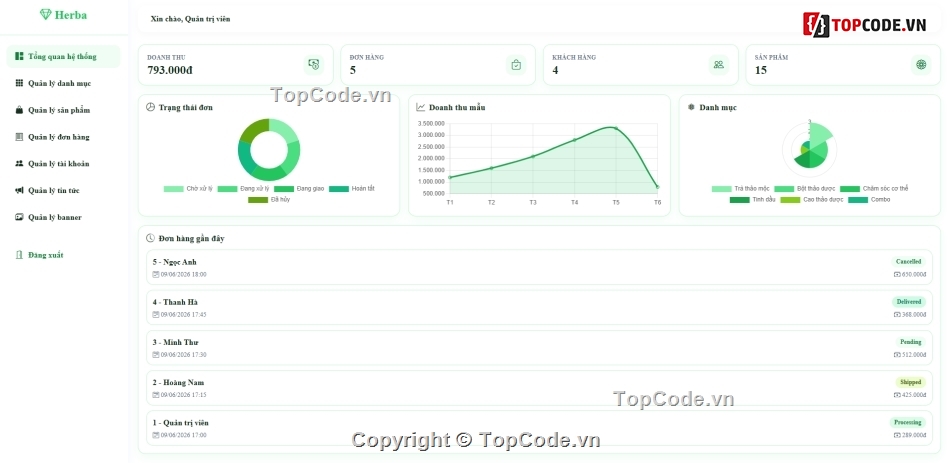Log out via Đăng xuất link
The image size is (950, 463).
63,255
